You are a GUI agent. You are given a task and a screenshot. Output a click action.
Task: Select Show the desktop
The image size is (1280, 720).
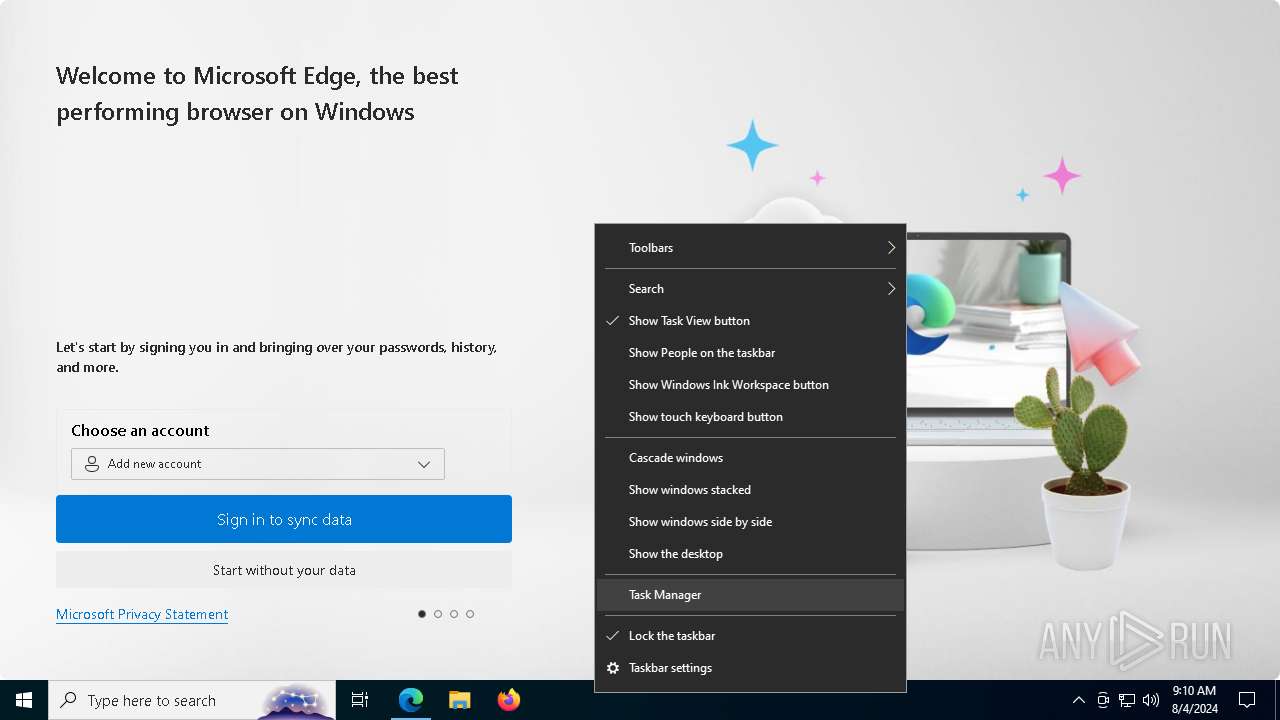coord(751,554)
